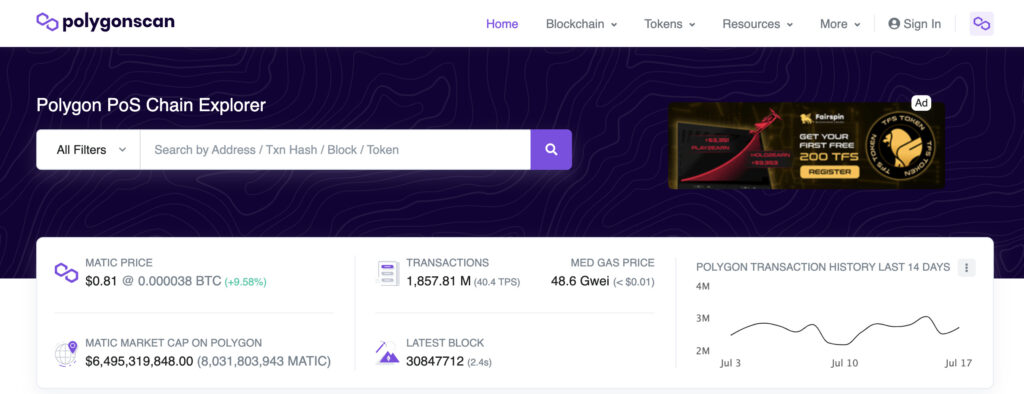
Task: Click the polygonscan logo
Action: tap(105, 22)
